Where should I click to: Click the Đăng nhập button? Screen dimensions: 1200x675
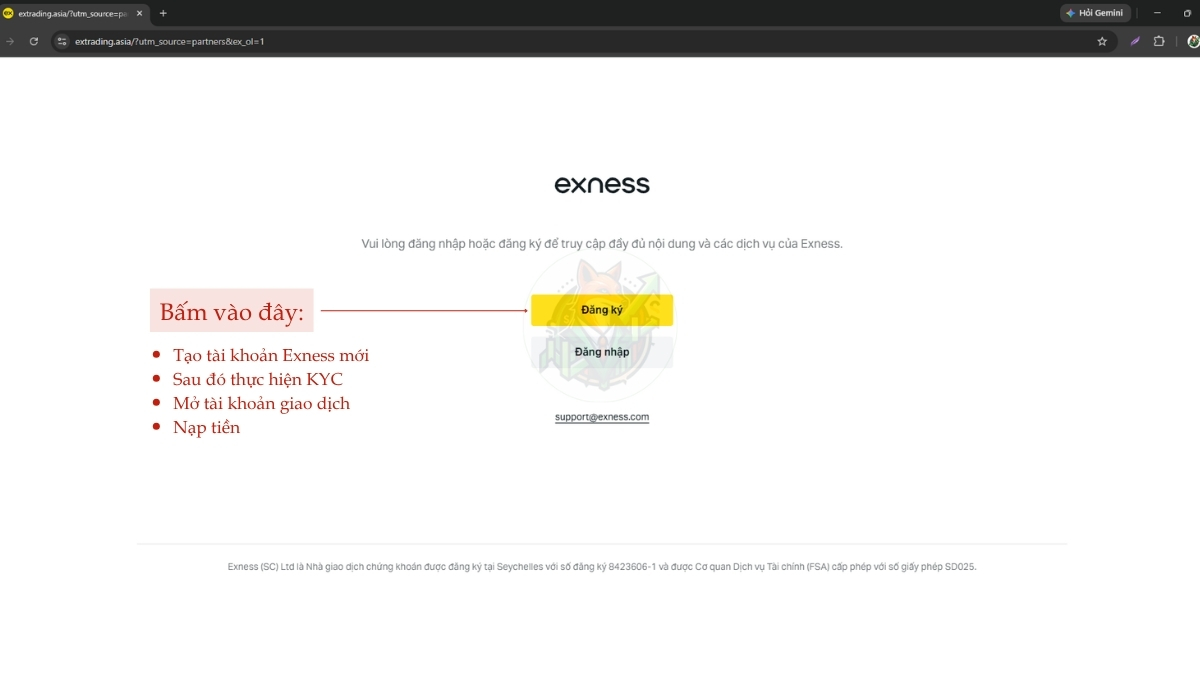coord(602,352)
